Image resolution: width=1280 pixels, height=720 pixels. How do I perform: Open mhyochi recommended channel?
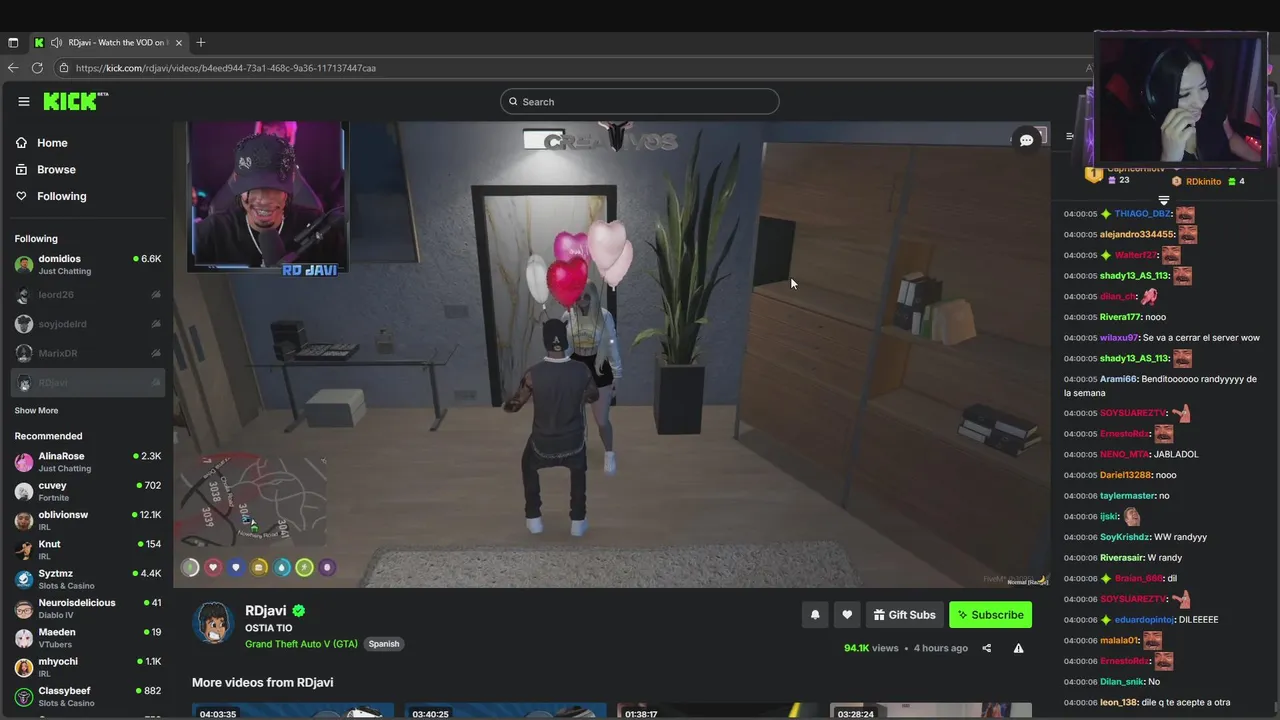(88, 667)
